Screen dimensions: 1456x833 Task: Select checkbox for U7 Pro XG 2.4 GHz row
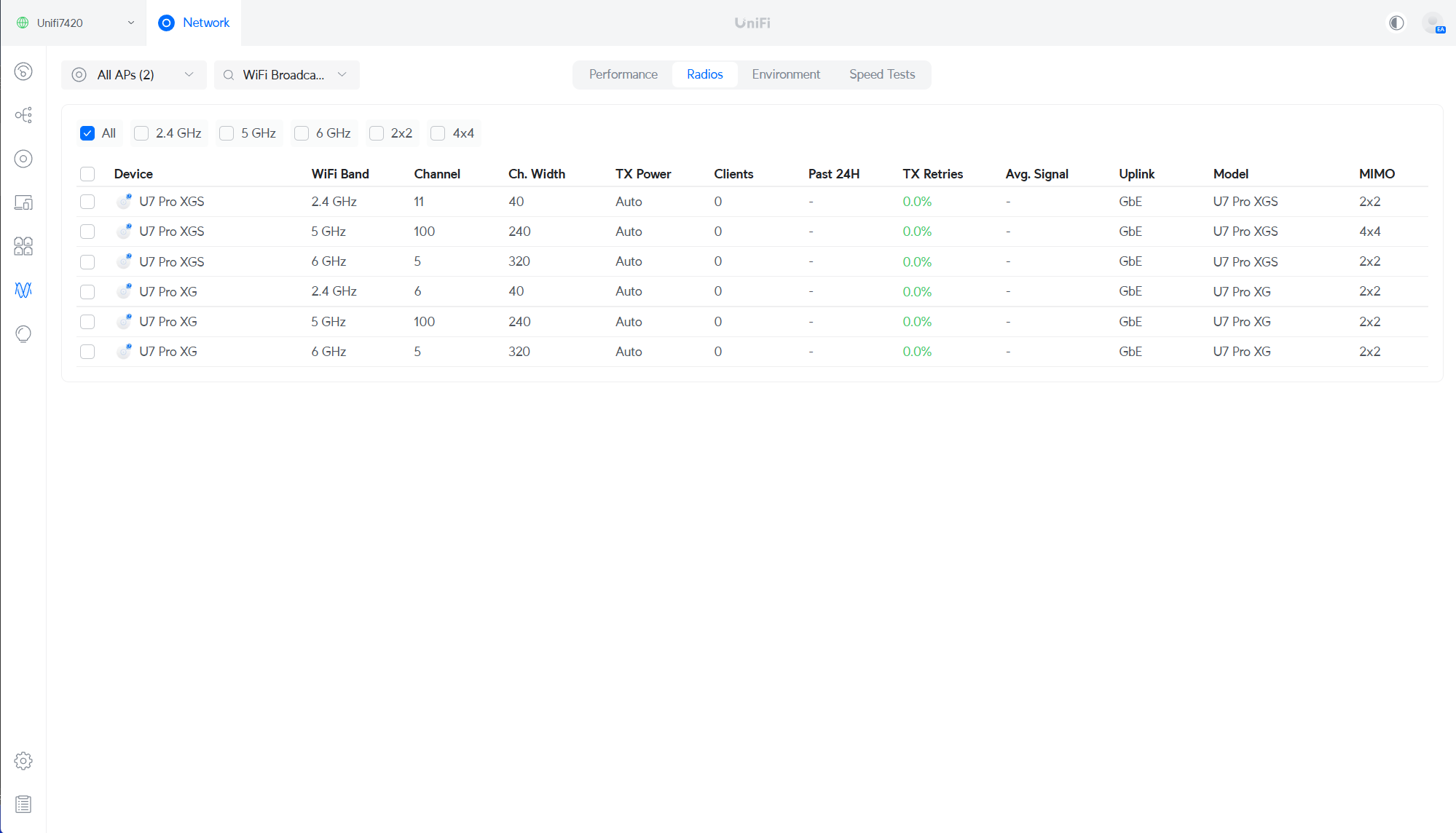tap(87, 292)
